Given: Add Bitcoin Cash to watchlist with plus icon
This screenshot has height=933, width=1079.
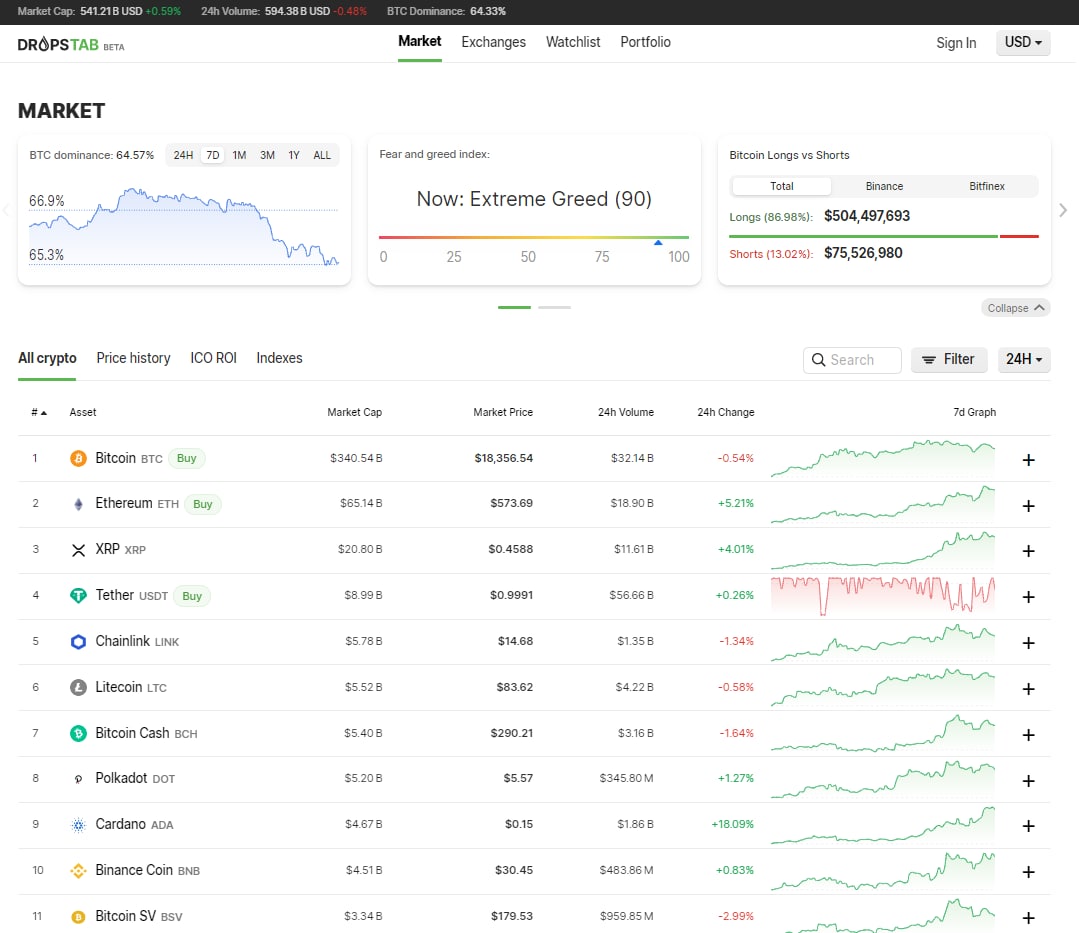Looking at the screenshot, I should coord(1029,735).
